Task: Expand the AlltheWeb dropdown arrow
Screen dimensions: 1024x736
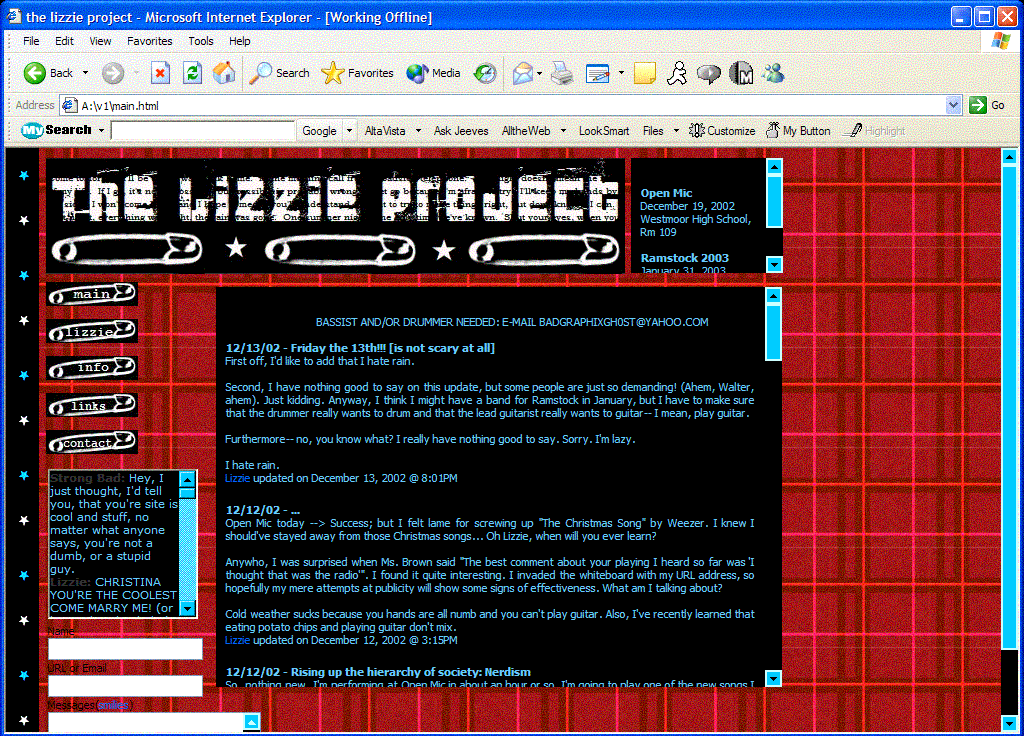Action: click(x=563, y=131)
